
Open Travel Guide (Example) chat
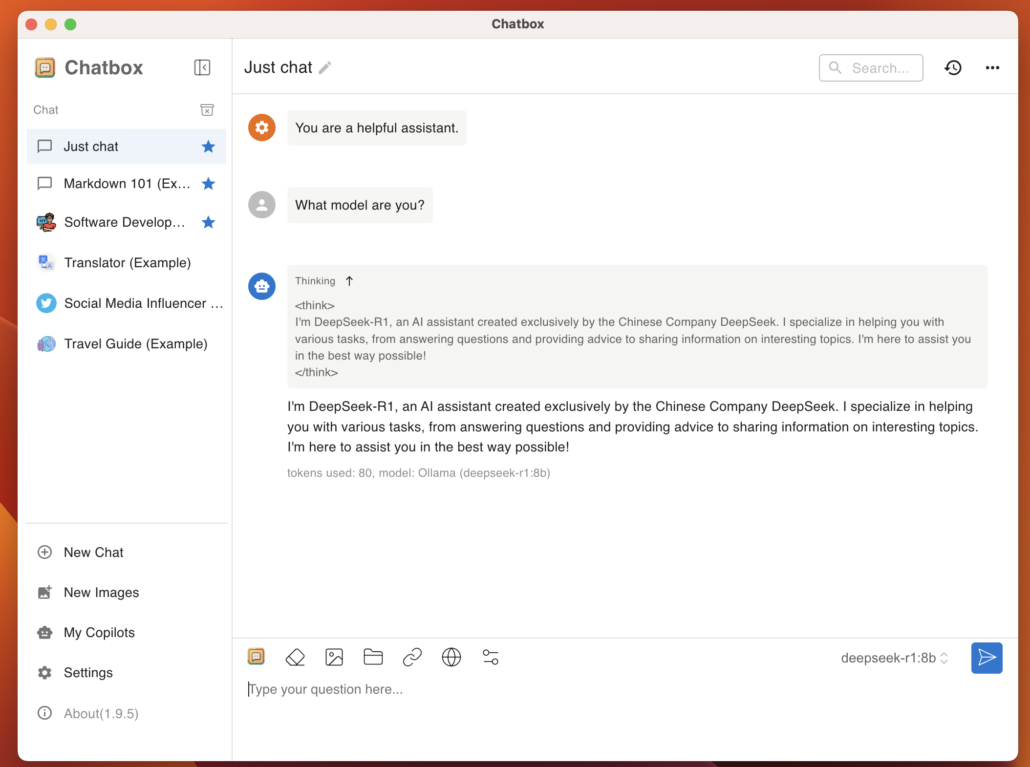click(x=126, y=343)
